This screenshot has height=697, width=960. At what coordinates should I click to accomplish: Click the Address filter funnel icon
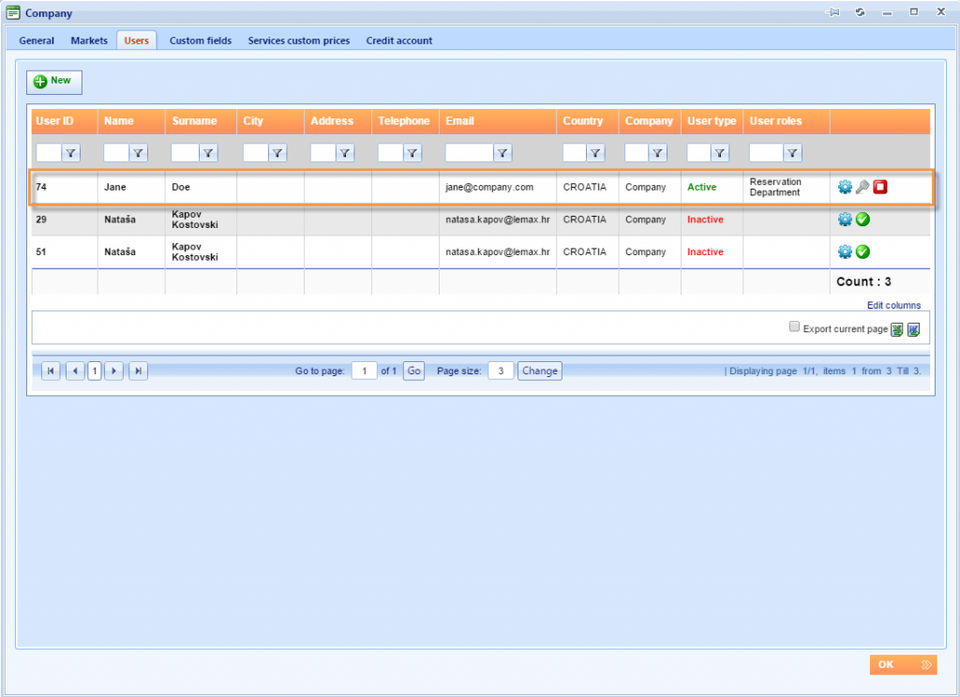pyautogui.click(x=345, y=153)
